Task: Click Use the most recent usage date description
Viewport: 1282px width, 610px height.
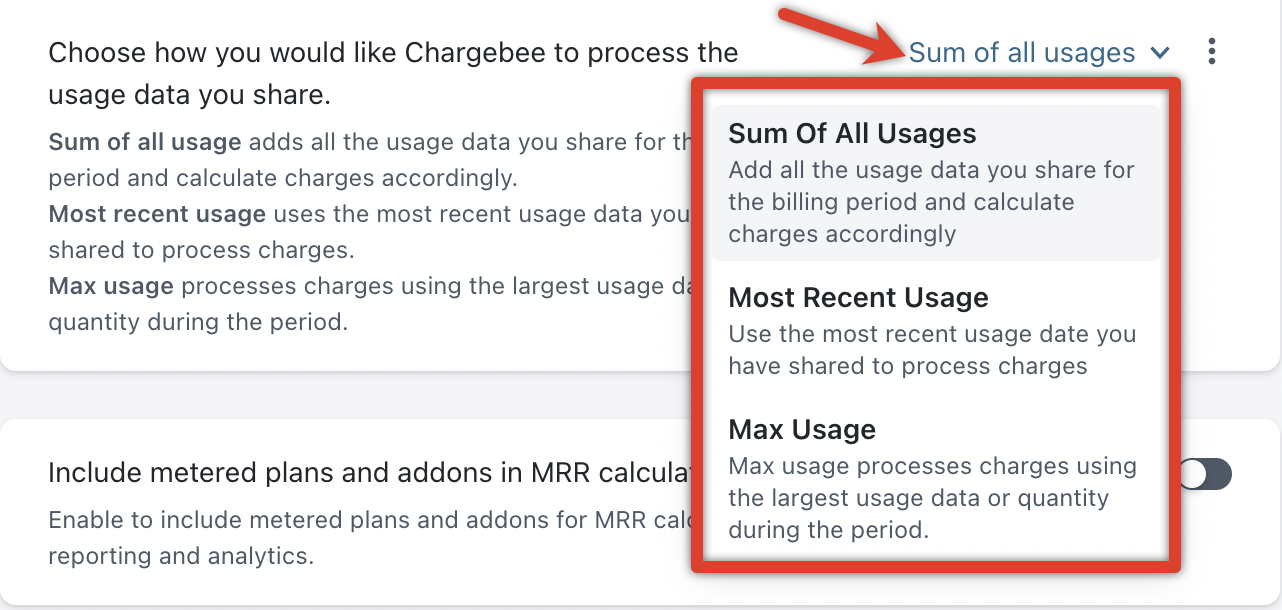Action: [x=930, y=350]
